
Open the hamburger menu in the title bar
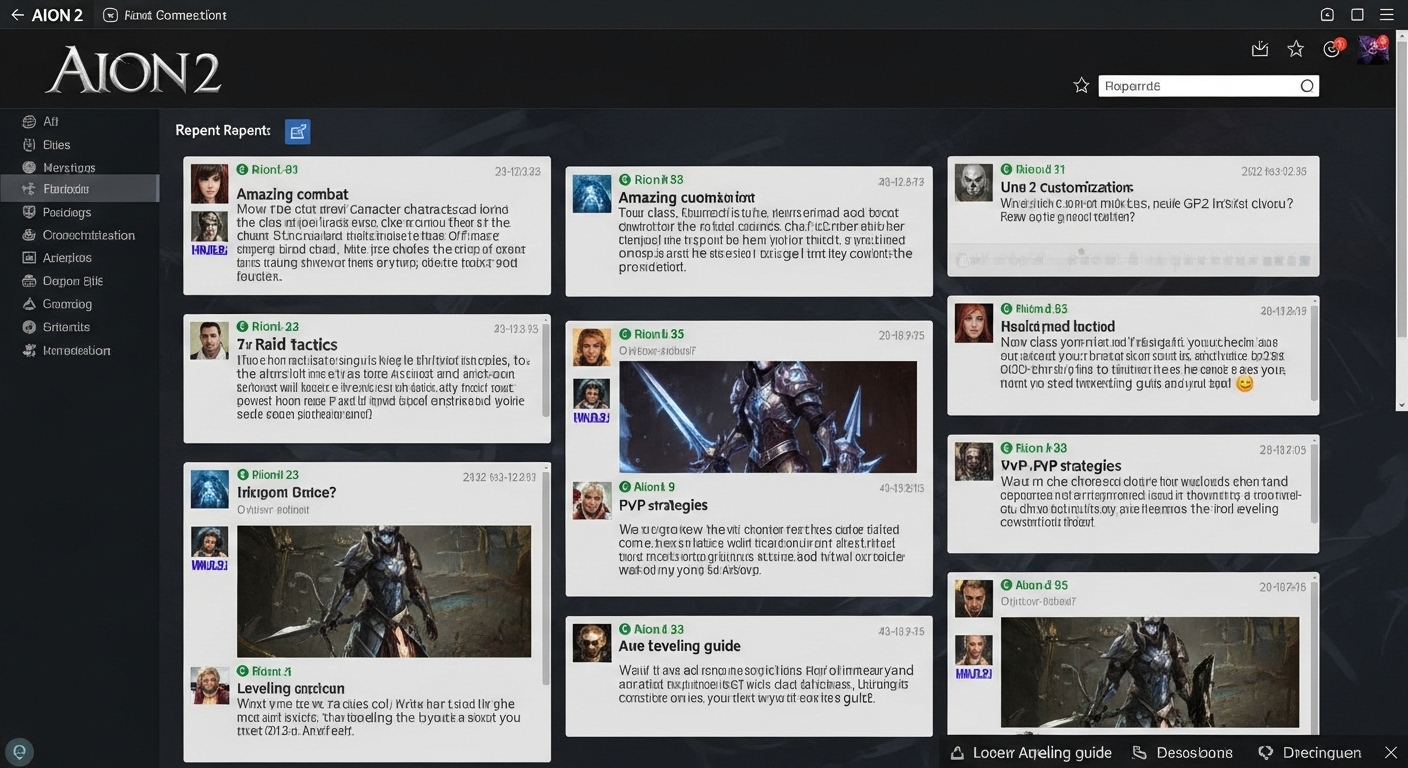(x=1387, y=14)
